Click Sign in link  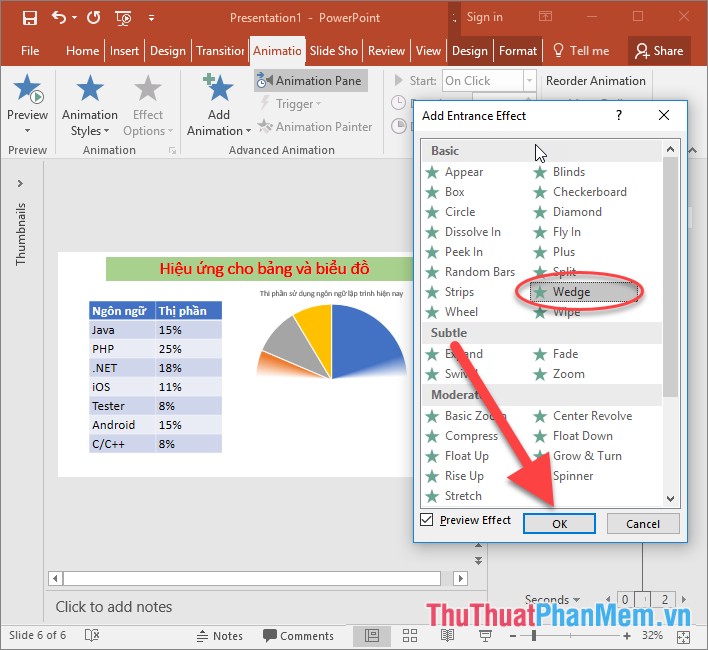484,17
